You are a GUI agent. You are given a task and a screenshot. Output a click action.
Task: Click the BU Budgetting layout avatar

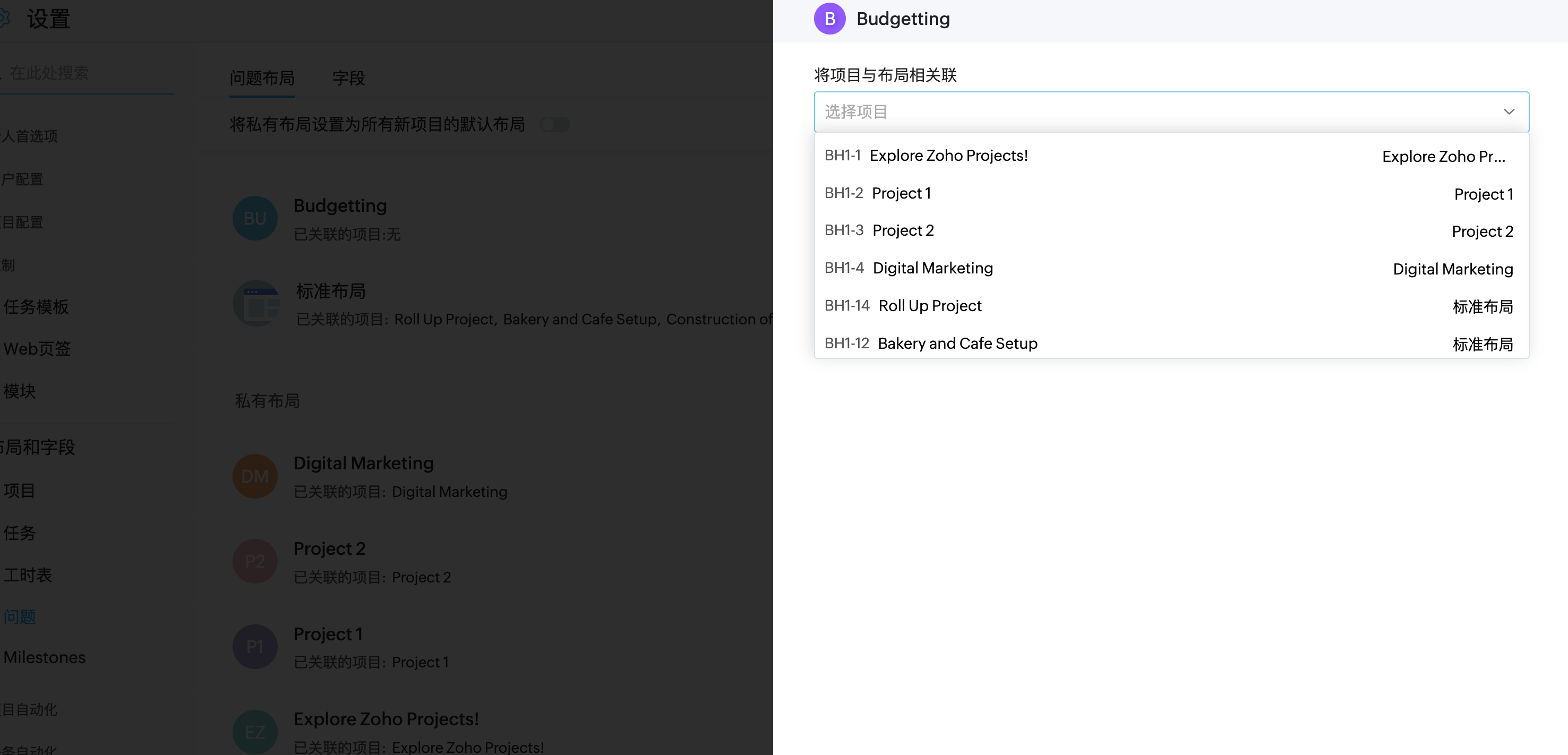point(254,218)
